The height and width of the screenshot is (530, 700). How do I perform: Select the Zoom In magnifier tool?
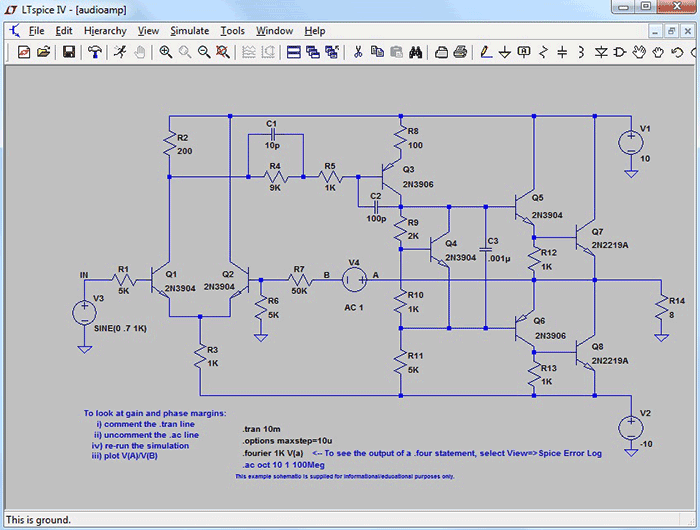166,52
